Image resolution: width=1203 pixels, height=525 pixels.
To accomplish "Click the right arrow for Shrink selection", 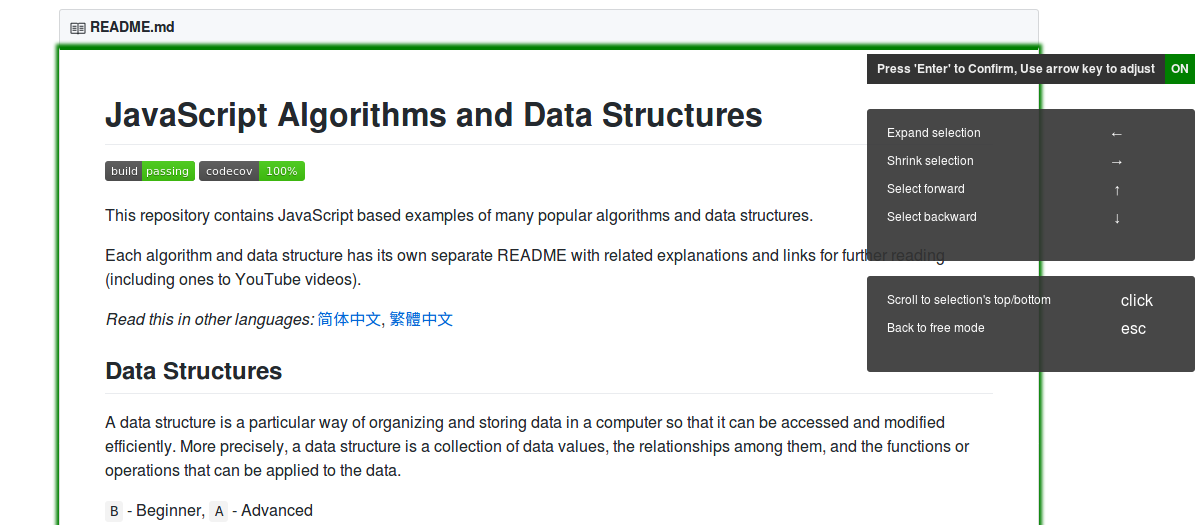I will (x=1117, y=162).
